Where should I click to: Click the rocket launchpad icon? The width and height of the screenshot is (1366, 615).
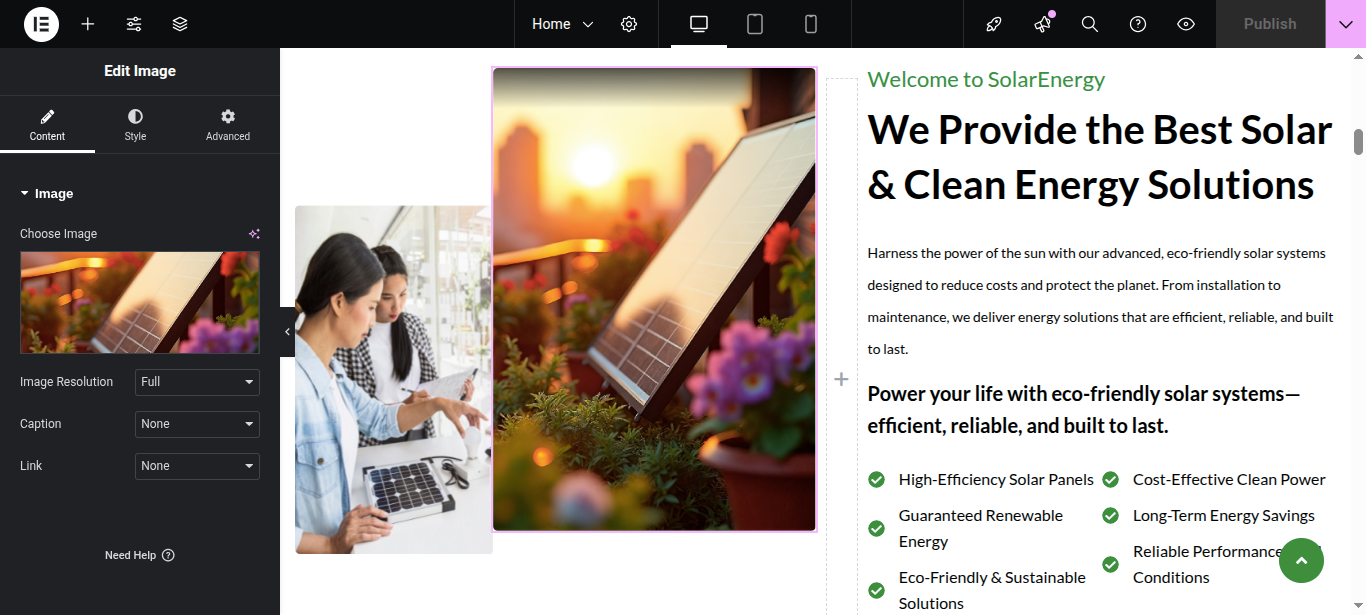point(994,24)
